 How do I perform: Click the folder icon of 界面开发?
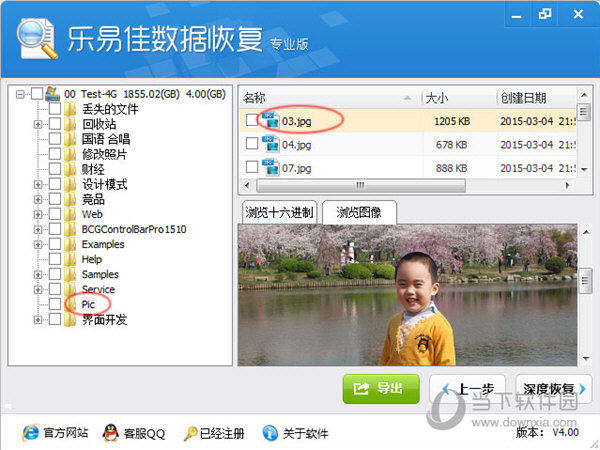[70, 319]
